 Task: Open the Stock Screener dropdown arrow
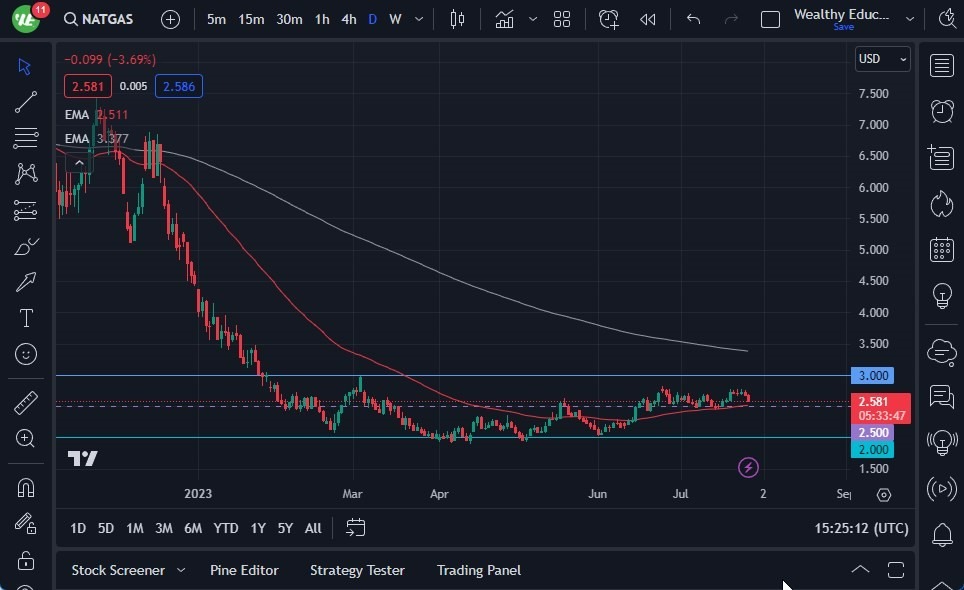point(181,570)
